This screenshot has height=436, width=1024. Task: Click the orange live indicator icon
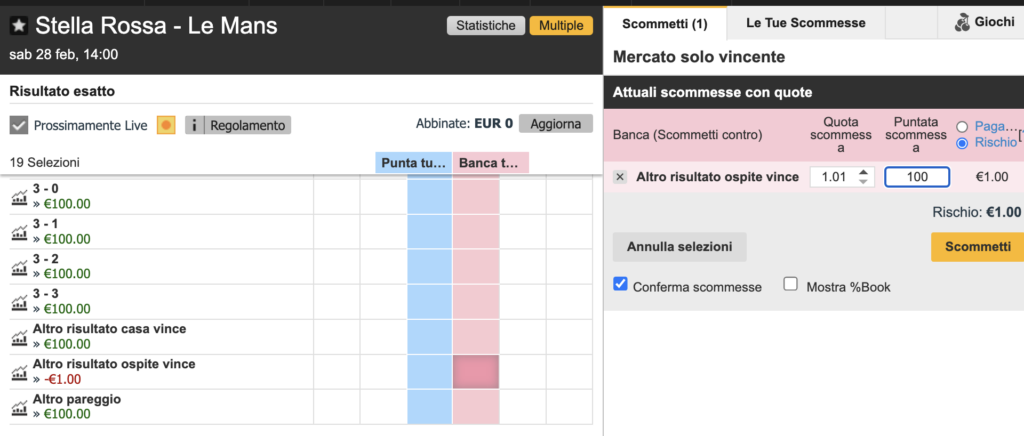pos(167,125)
